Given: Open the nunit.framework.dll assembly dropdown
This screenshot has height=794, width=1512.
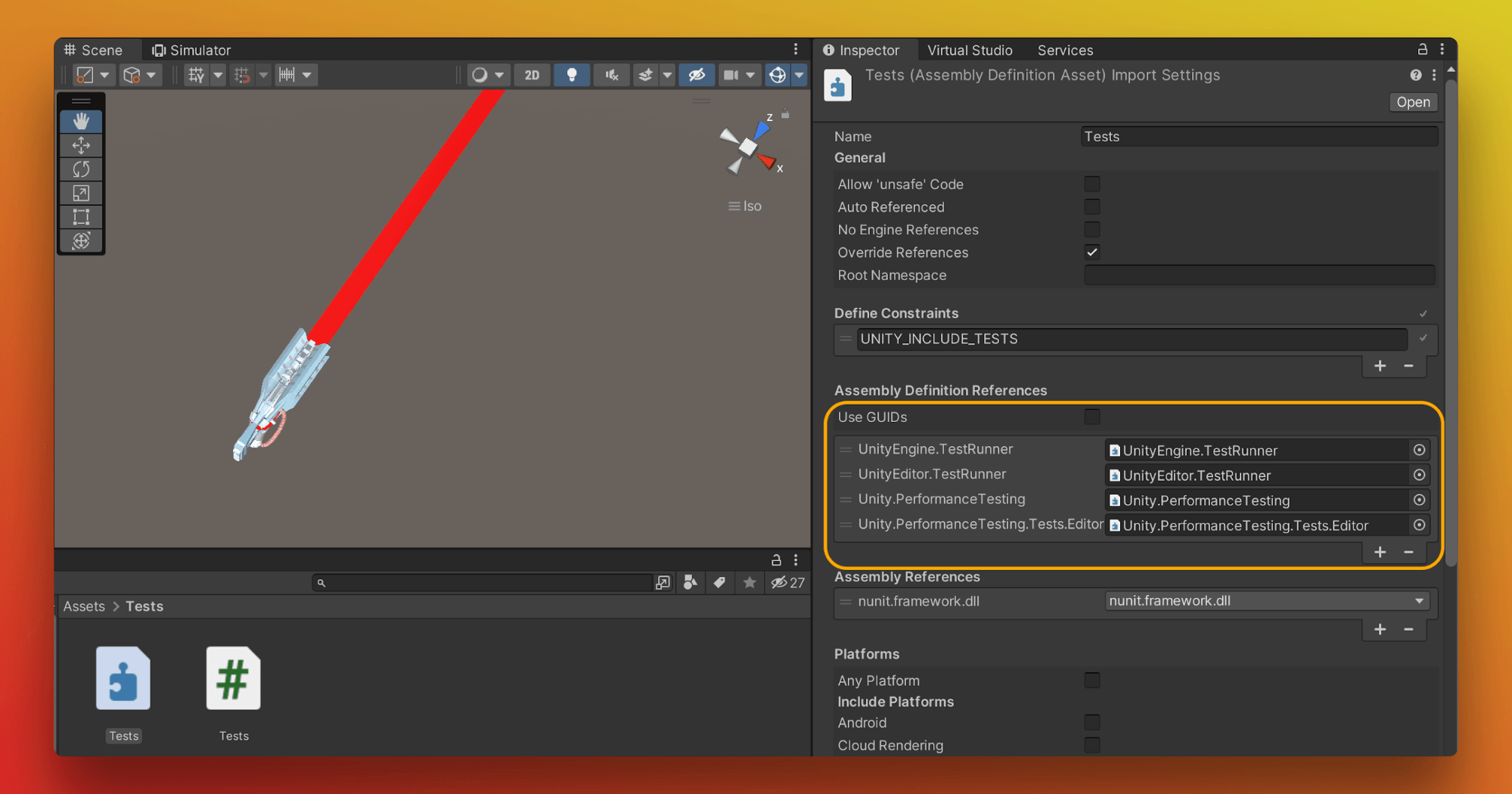Looking at the screenshot, I should click(x=1418, y=600).
